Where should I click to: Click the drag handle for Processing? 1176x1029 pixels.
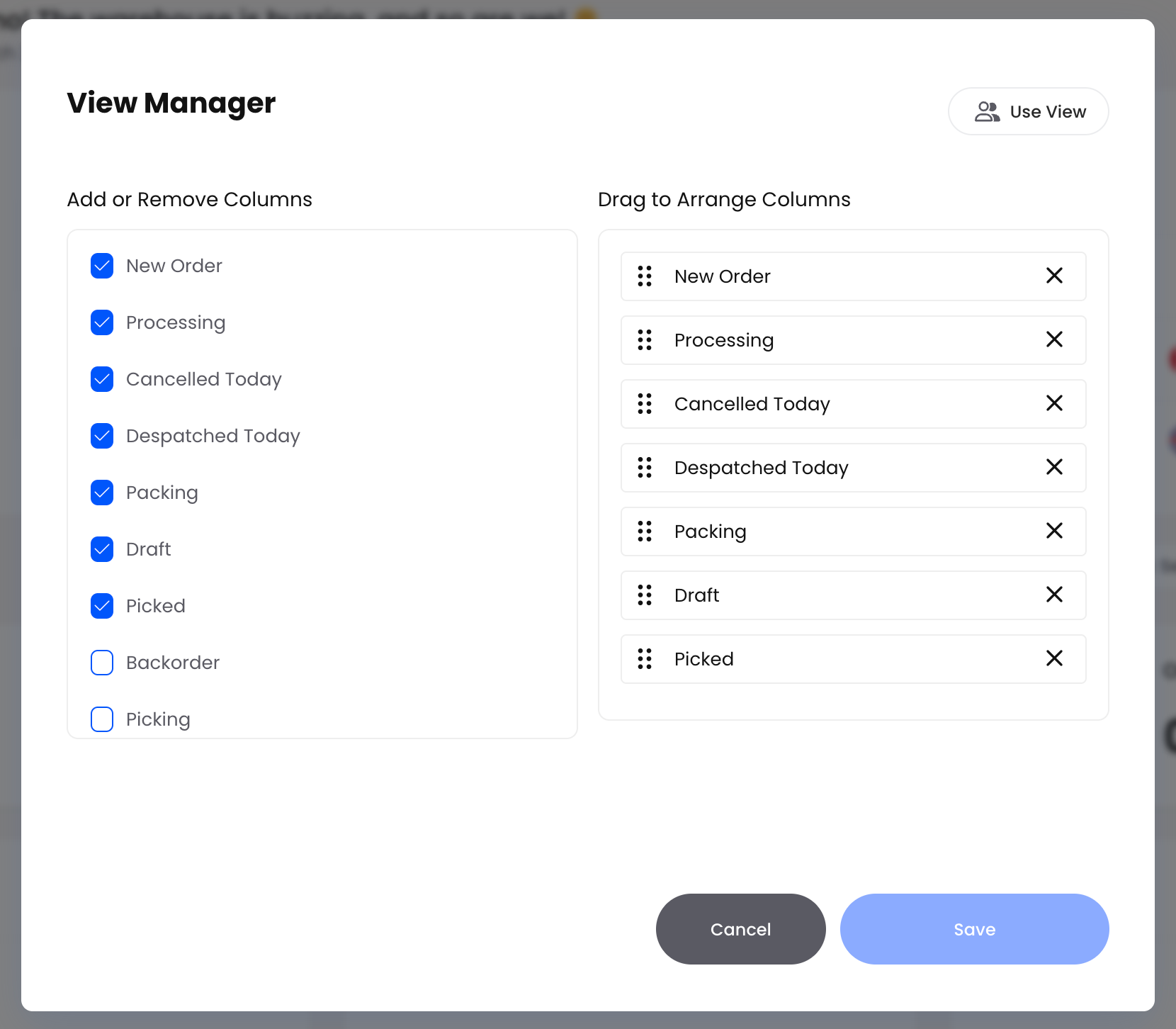pos(645,340)
